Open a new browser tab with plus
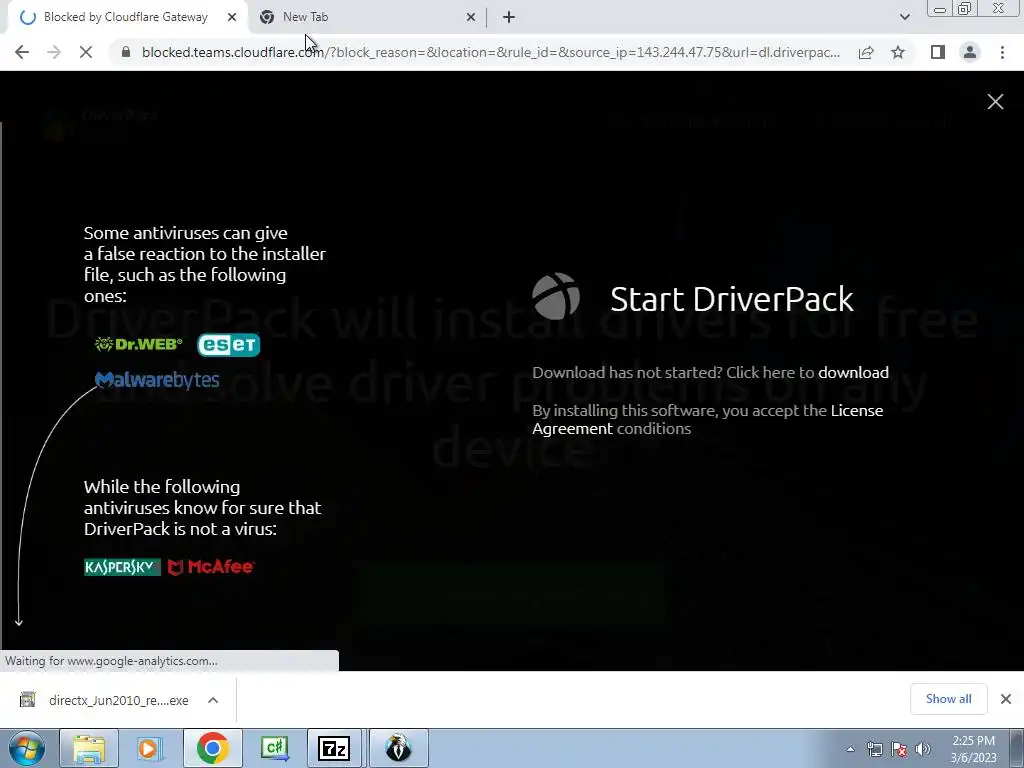 click(509, 17)
